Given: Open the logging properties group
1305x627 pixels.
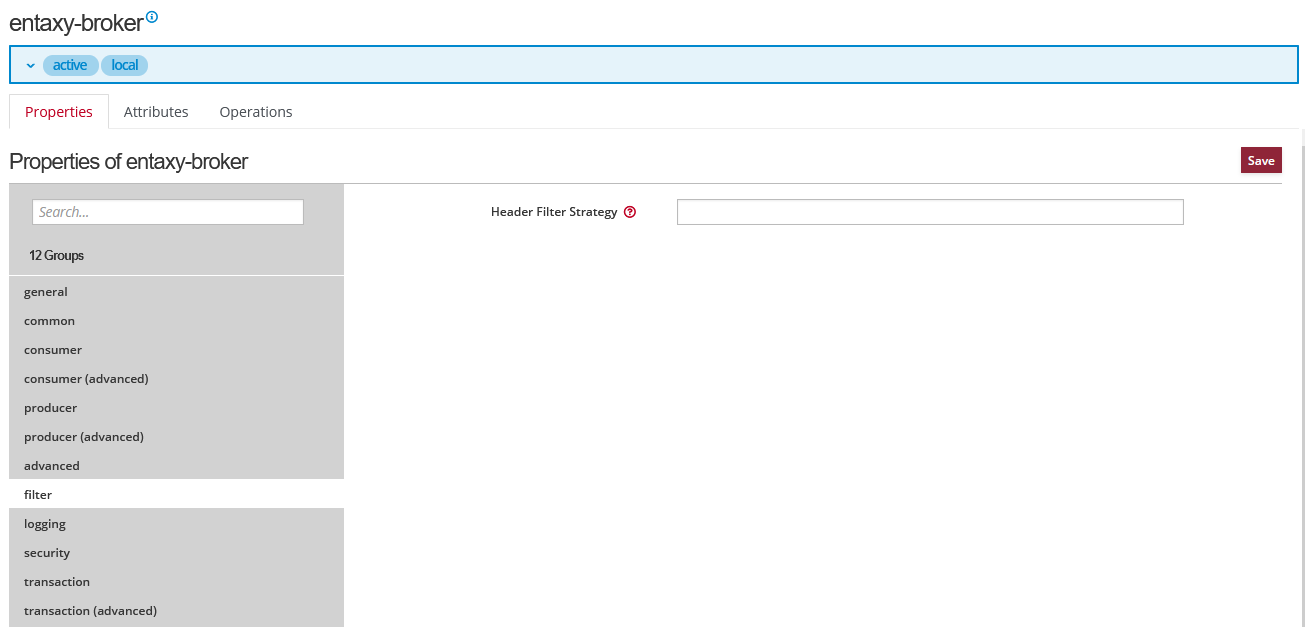Looking at the screenshot, I should 45,524.
